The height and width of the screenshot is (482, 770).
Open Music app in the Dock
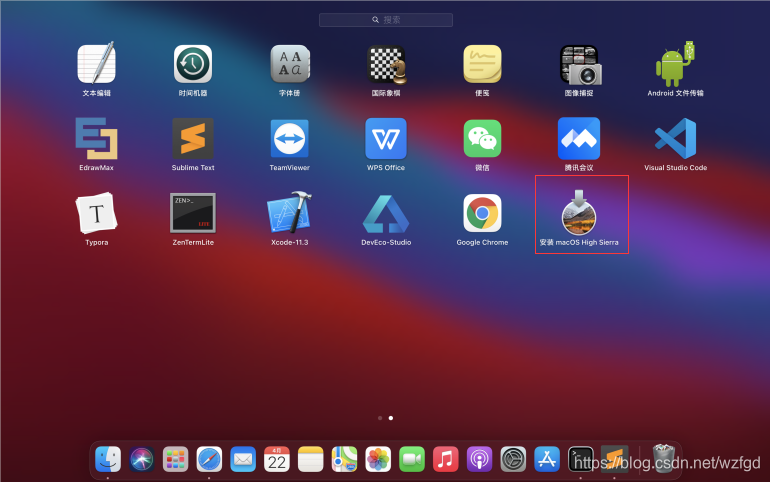point(445,459)
